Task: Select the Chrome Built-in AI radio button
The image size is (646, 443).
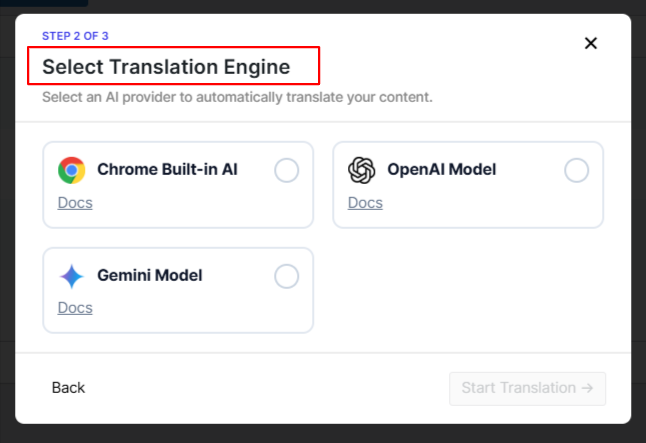Action: (x=286, y=171)
